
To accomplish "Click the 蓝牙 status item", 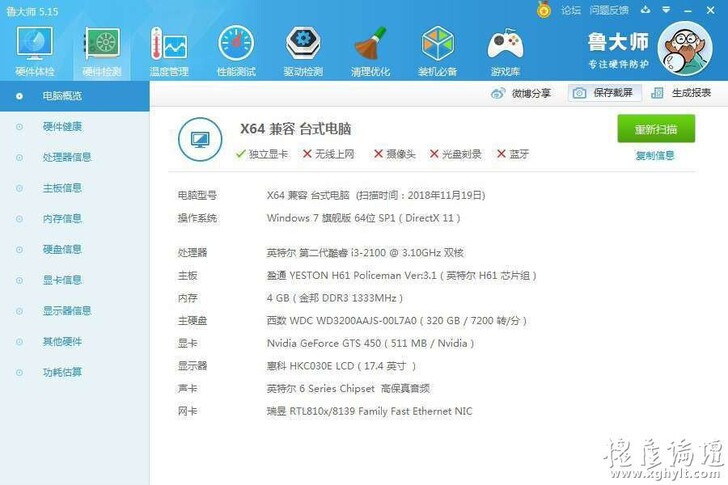I will click(513, 154).
